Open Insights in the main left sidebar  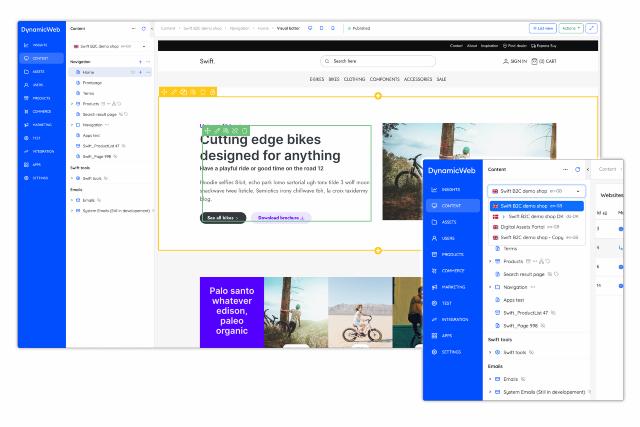[x=41, y=45]
